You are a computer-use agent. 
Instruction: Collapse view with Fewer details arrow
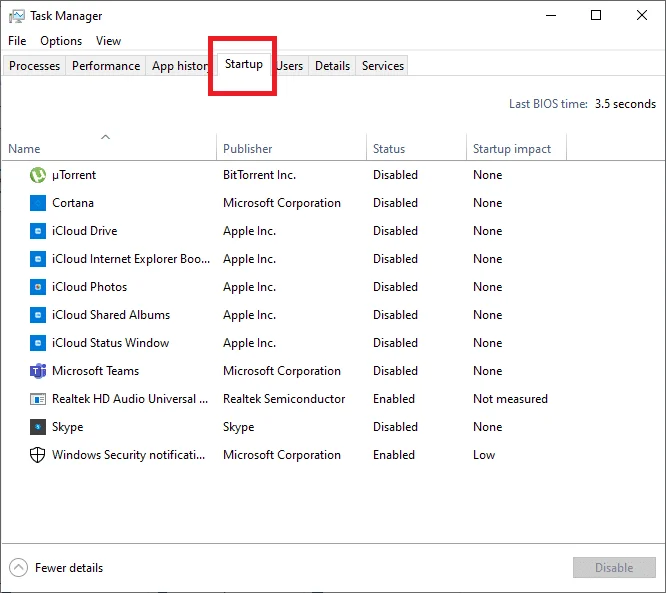tap(18, 568)
